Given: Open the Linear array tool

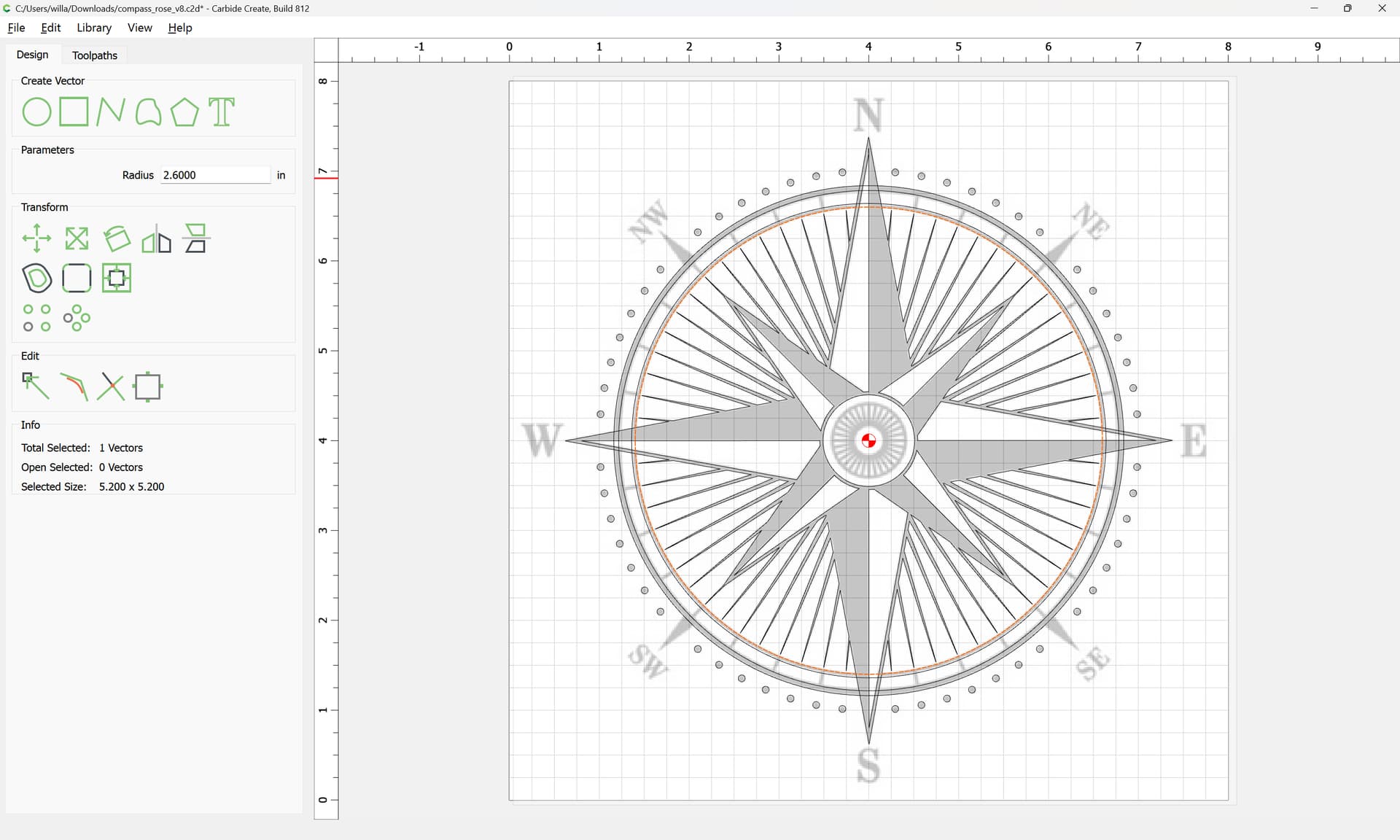Looking at the screenshot, I should click(36, 318).
